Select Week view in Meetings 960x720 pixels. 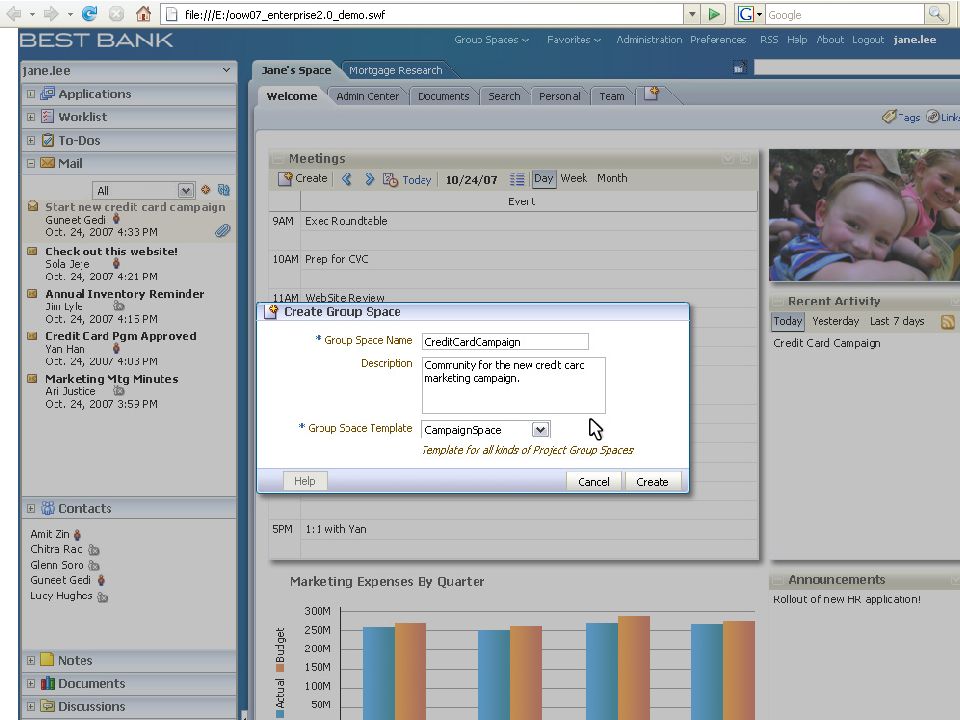[x=574, y=178]
